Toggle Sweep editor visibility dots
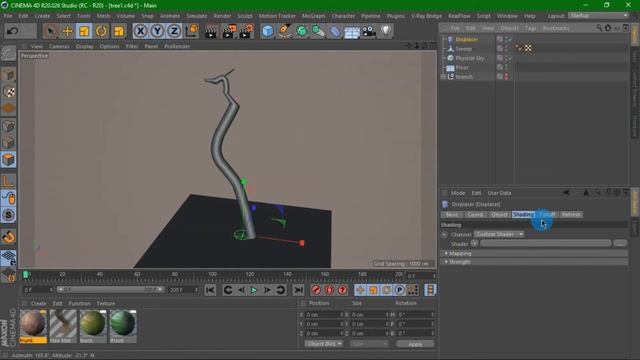 [506, 49]
